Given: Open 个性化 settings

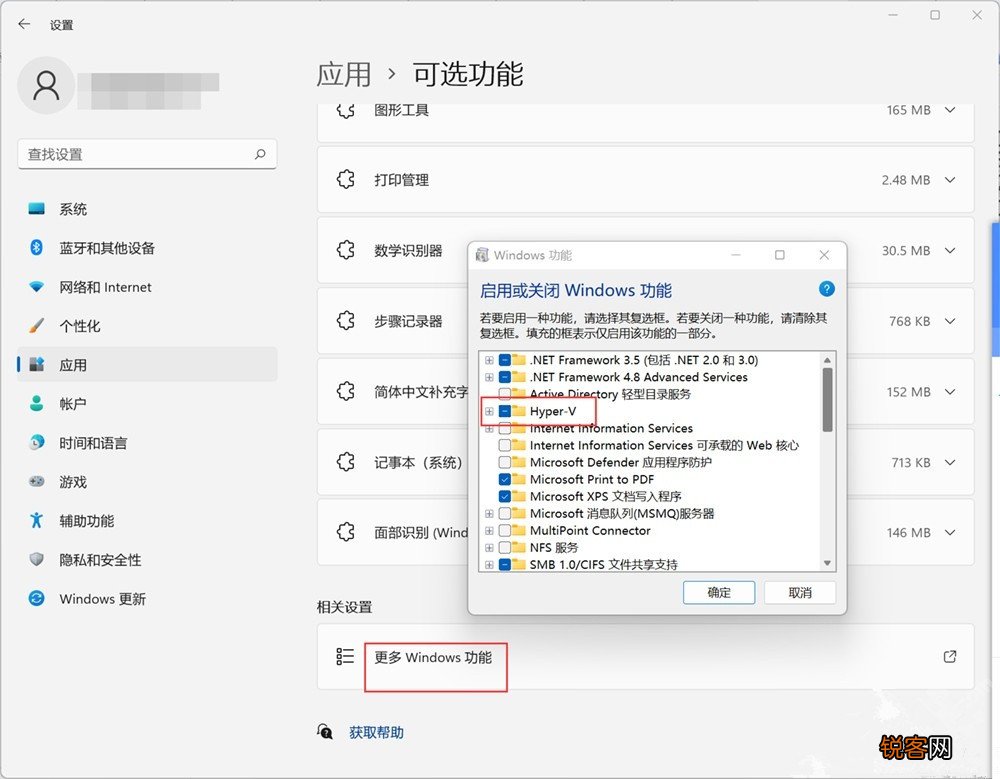Looking at the screenshot, I should (x=147, y=325).
